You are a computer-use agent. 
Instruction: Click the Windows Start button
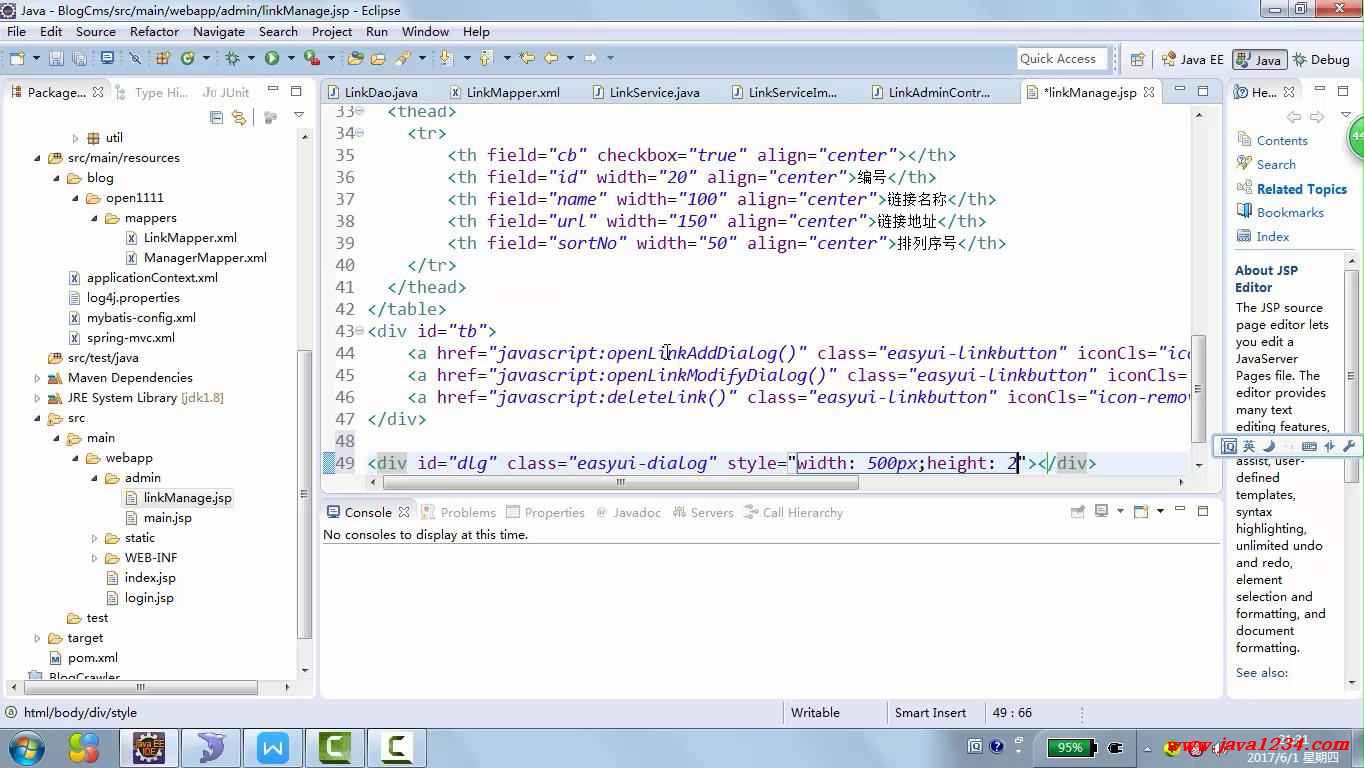[x=26, y=747]
